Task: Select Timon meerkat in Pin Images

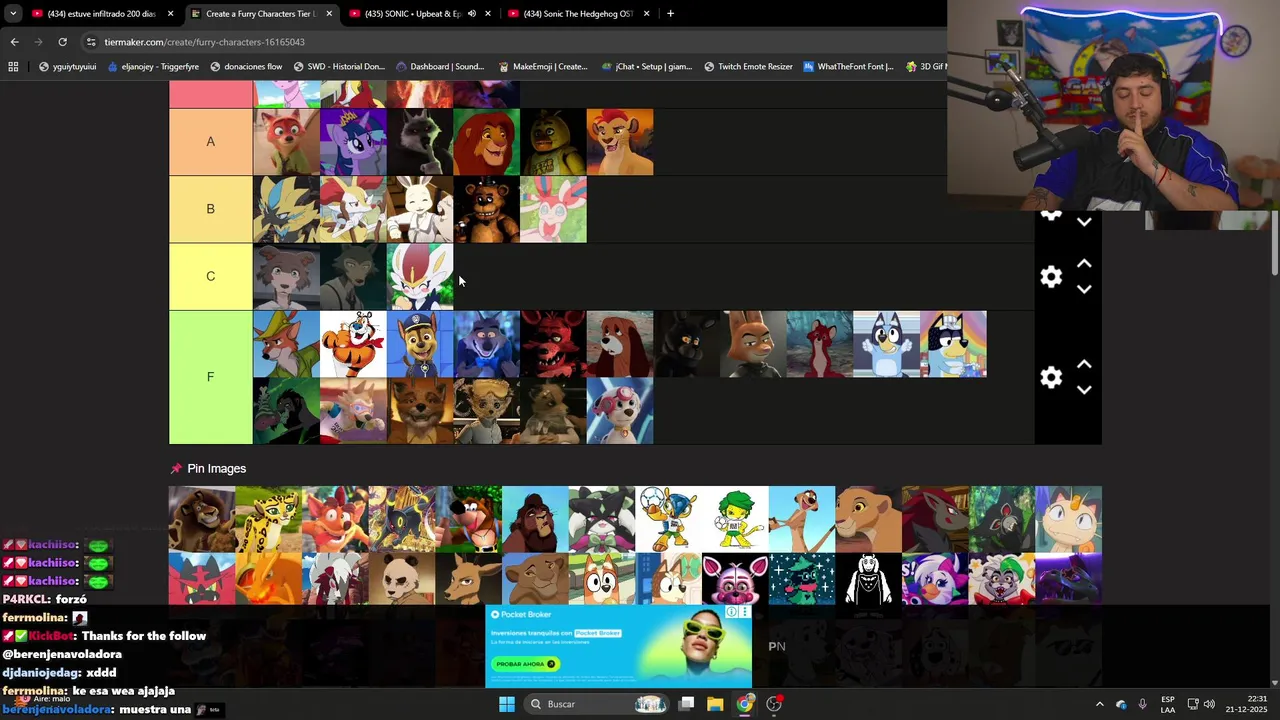Action: click(802, 519)
